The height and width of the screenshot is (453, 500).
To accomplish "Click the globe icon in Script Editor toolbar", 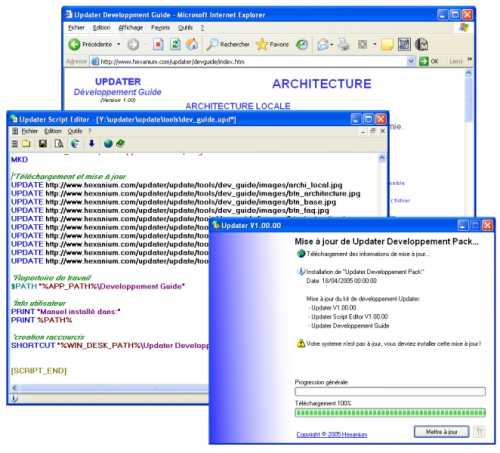I will (x=108, y=144).
